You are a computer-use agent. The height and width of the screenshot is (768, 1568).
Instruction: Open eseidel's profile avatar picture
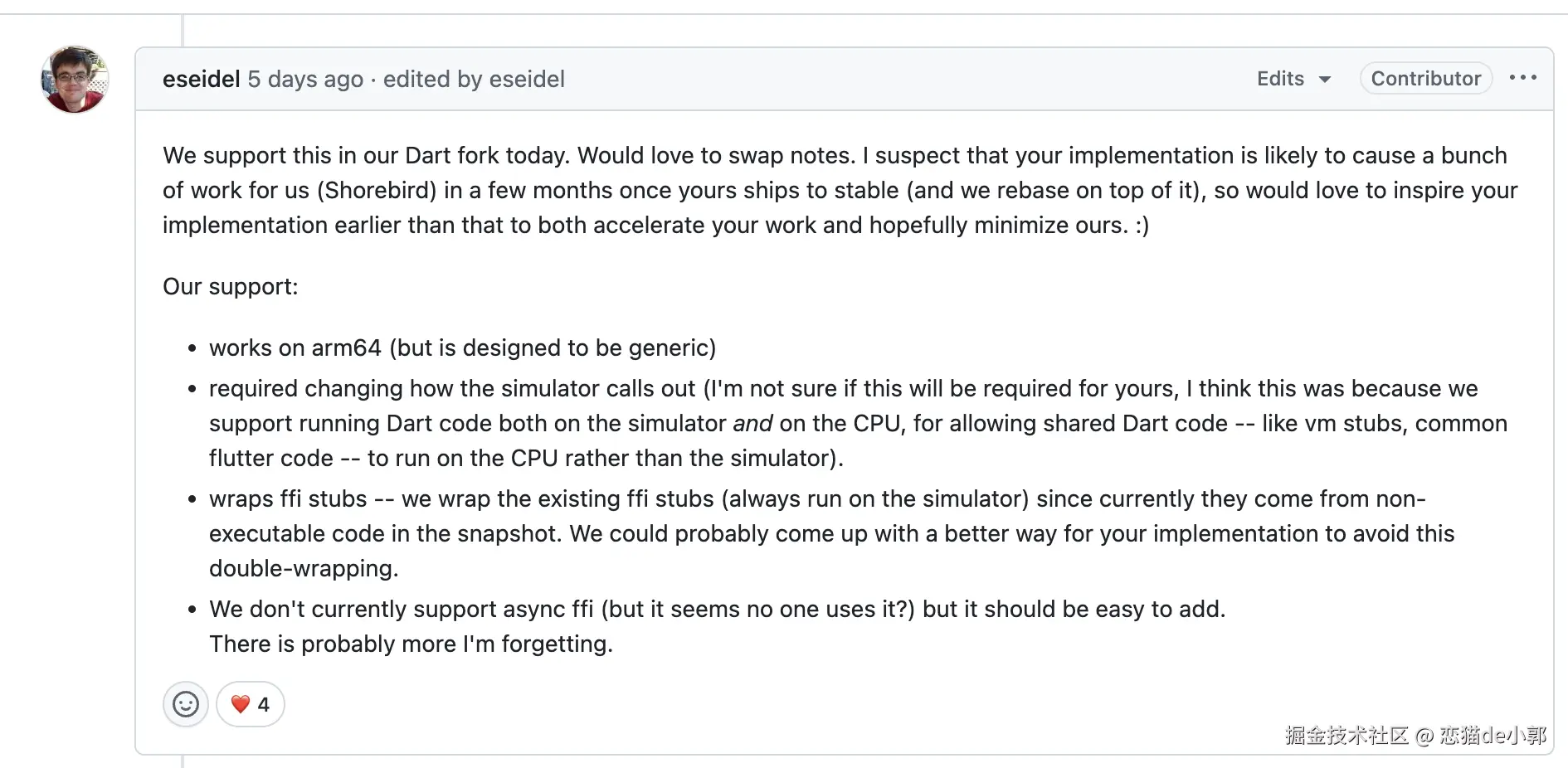click(x=75, y=80)
